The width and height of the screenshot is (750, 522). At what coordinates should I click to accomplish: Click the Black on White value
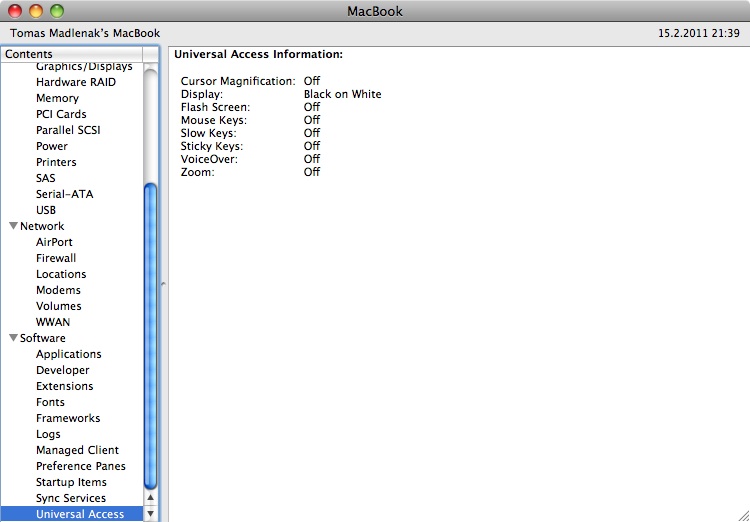click(342, 94)
